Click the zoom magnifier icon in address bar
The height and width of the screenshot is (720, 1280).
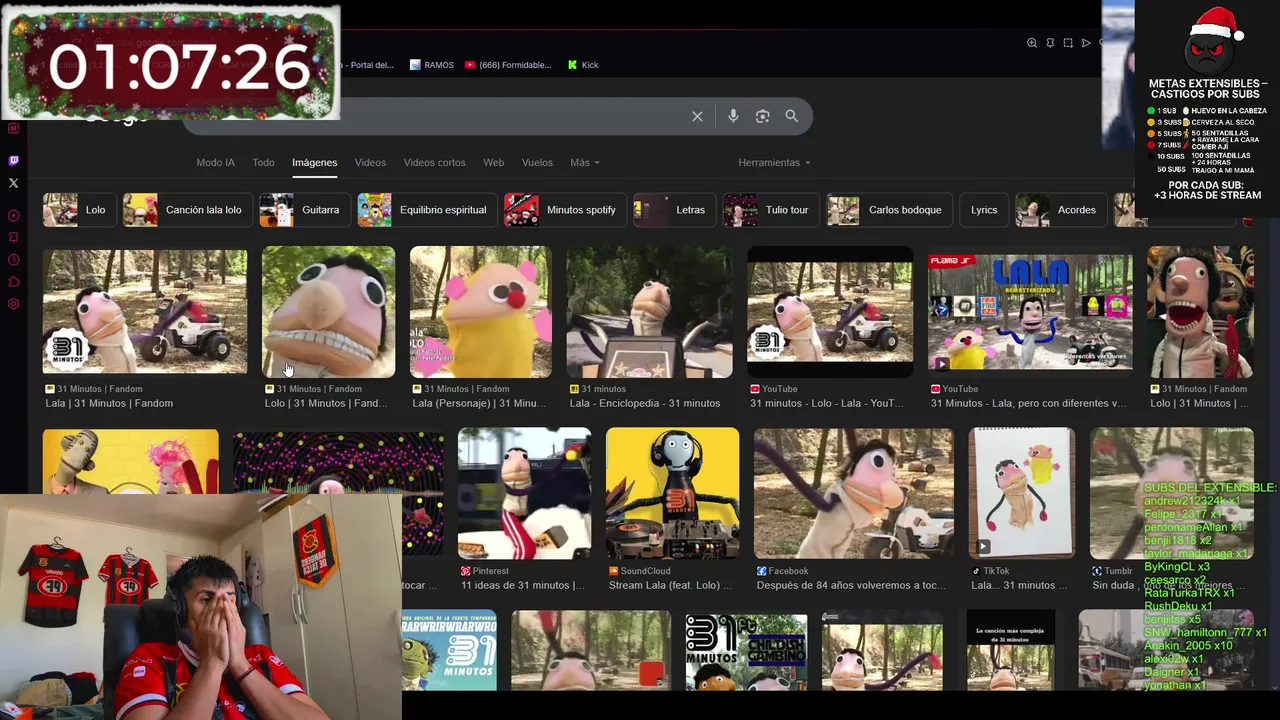(1032, 43)
